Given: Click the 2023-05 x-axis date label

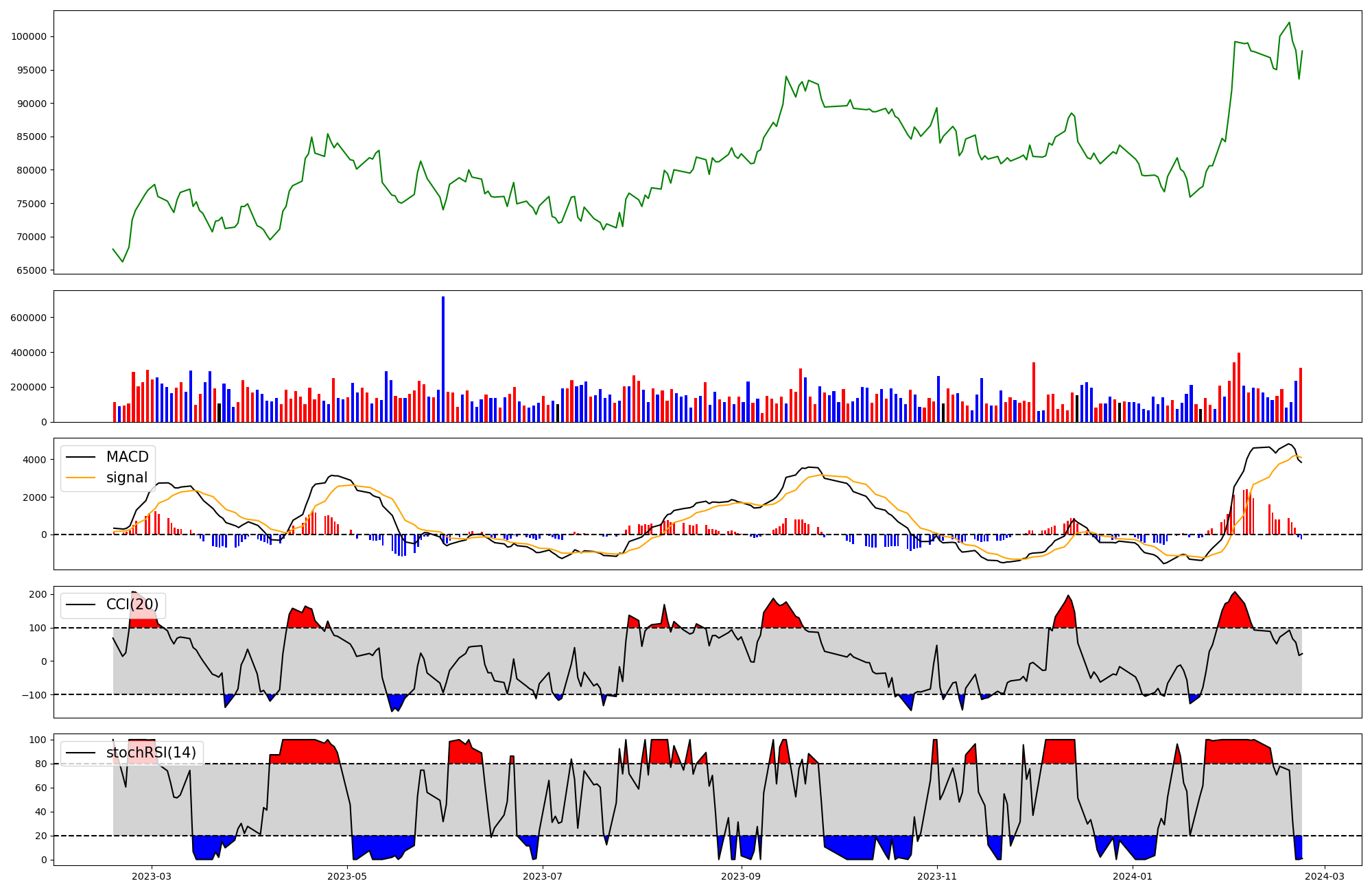Looking at the screenshot, I should tap(347, 876).
